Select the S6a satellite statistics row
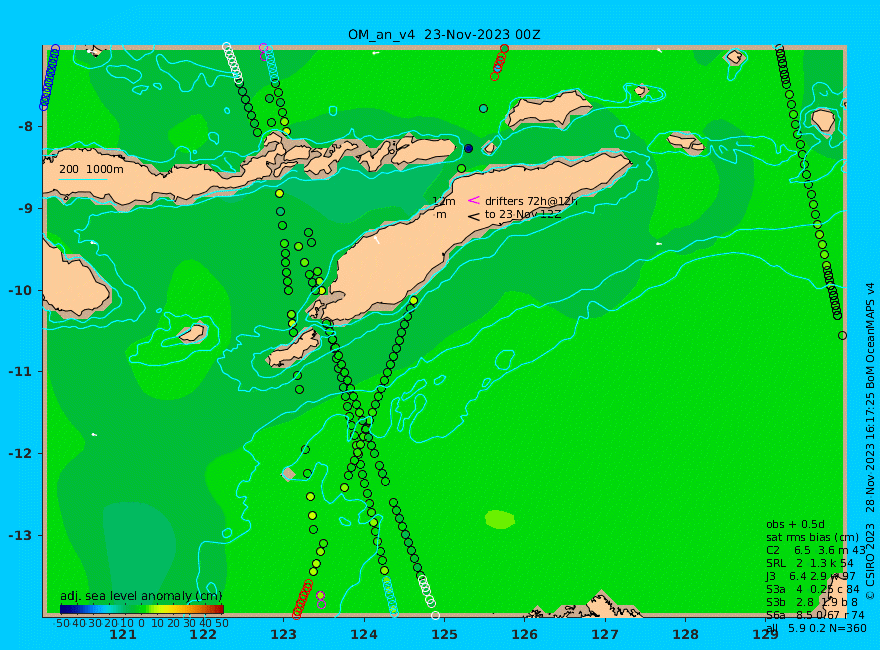 815,615
